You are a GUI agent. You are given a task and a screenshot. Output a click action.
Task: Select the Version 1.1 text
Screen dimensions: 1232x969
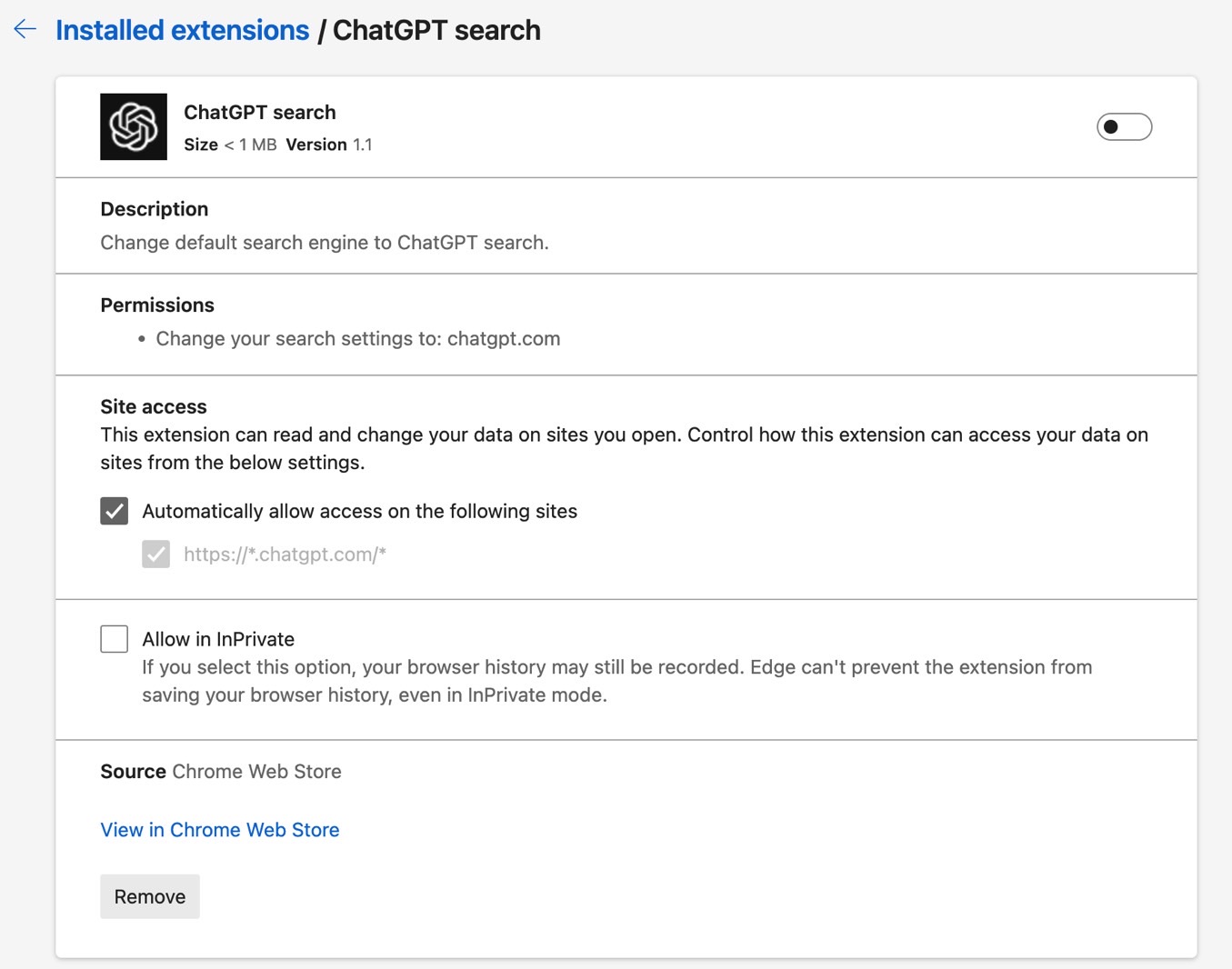tap(329, 145)
